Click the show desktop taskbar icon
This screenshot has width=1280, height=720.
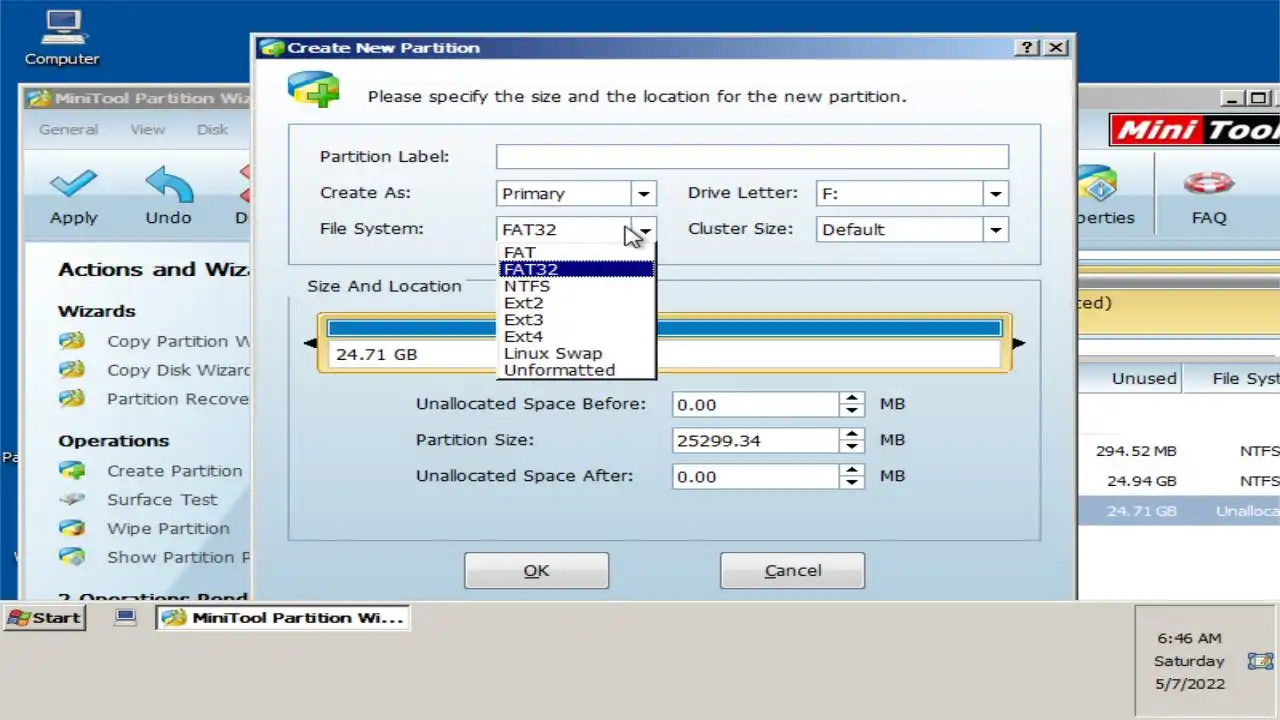click(125, 617)
